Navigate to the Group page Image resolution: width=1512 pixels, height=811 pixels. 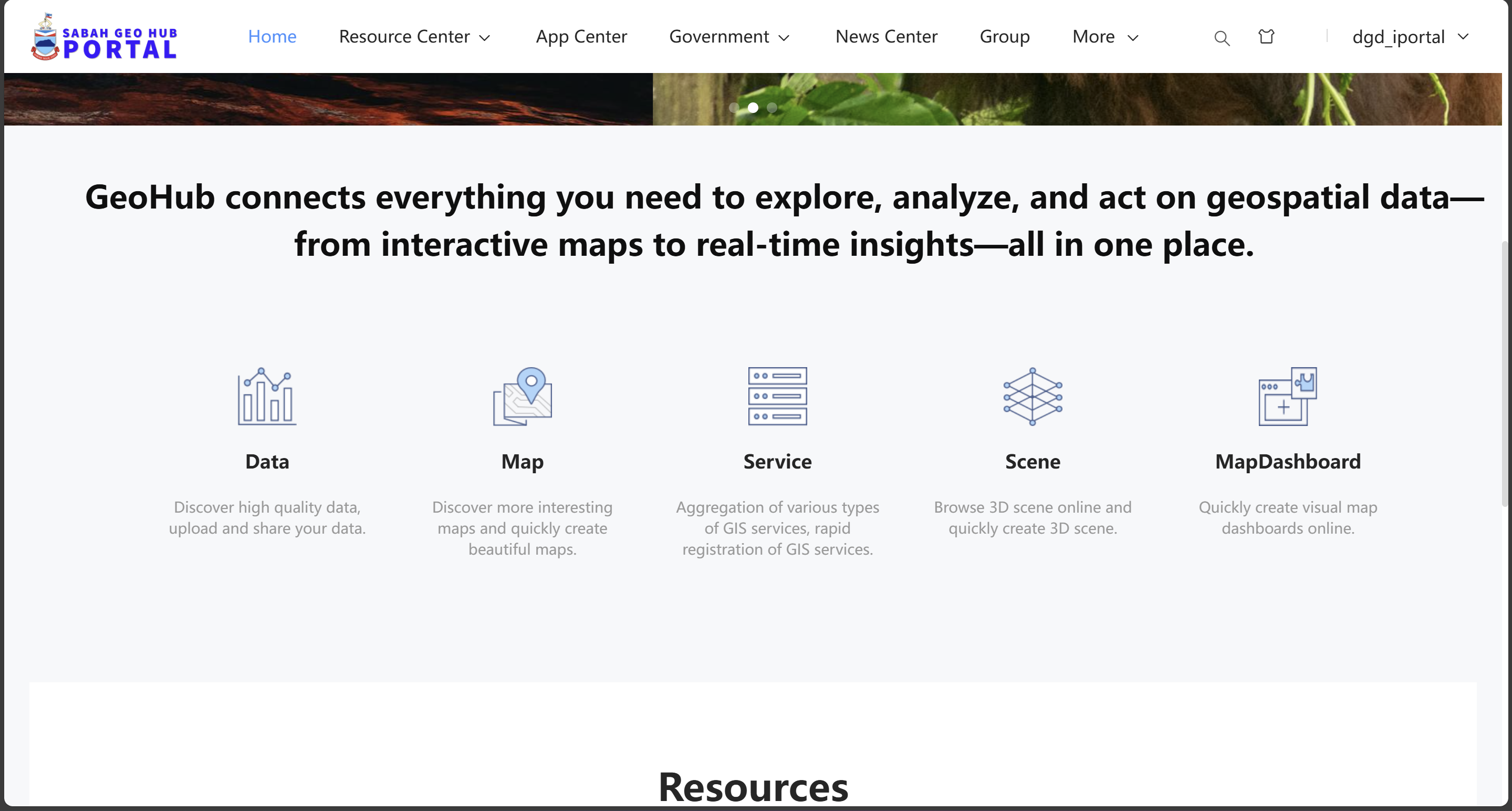[x=1004, y=36]
